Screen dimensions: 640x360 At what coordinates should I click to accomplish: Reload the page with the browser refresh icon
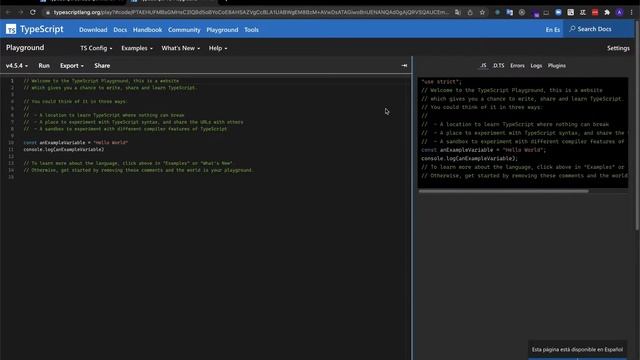click(33, 12)
